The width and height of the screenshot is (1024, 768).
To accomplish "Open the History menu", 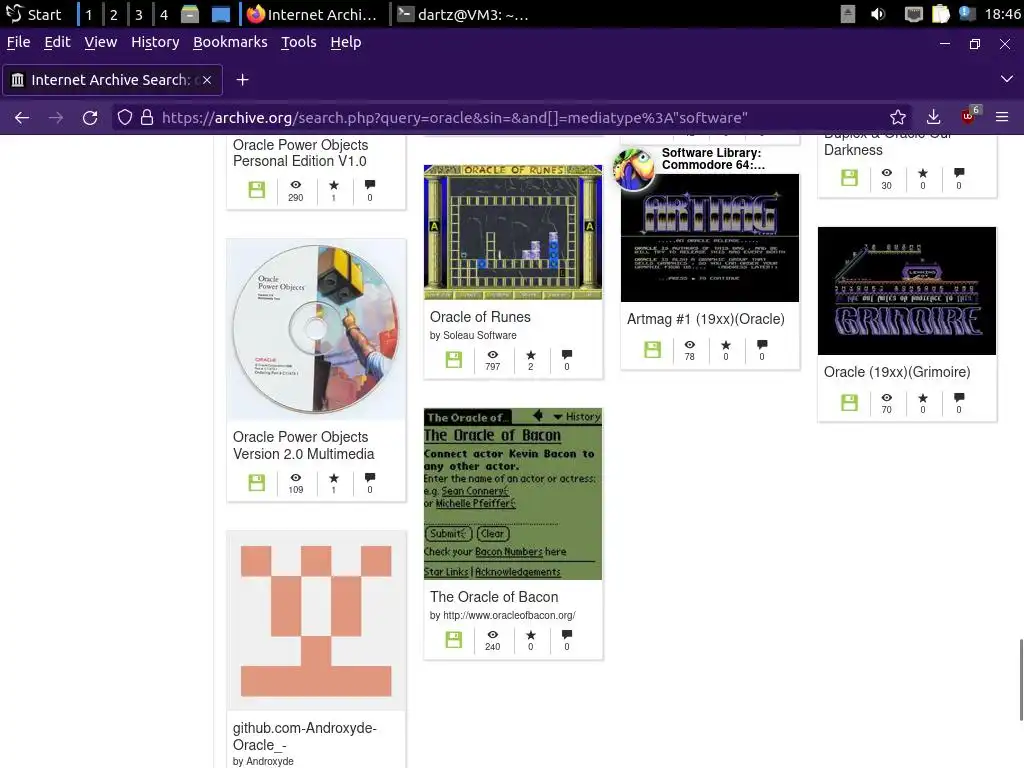I will pos(155,42).
